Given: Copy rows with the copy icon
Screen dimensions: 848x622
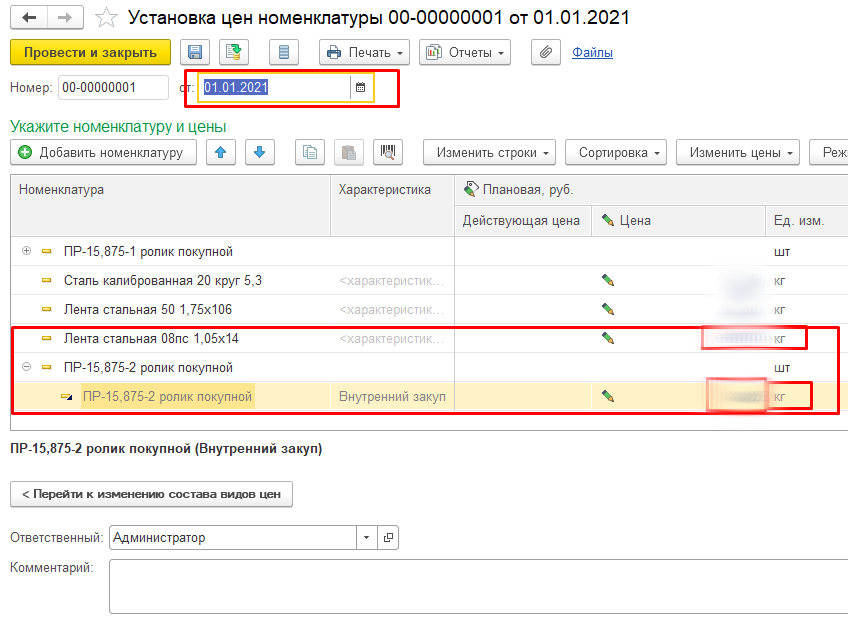Looking at the screenshot, I should pyautogui.click(x=310, y=153).
